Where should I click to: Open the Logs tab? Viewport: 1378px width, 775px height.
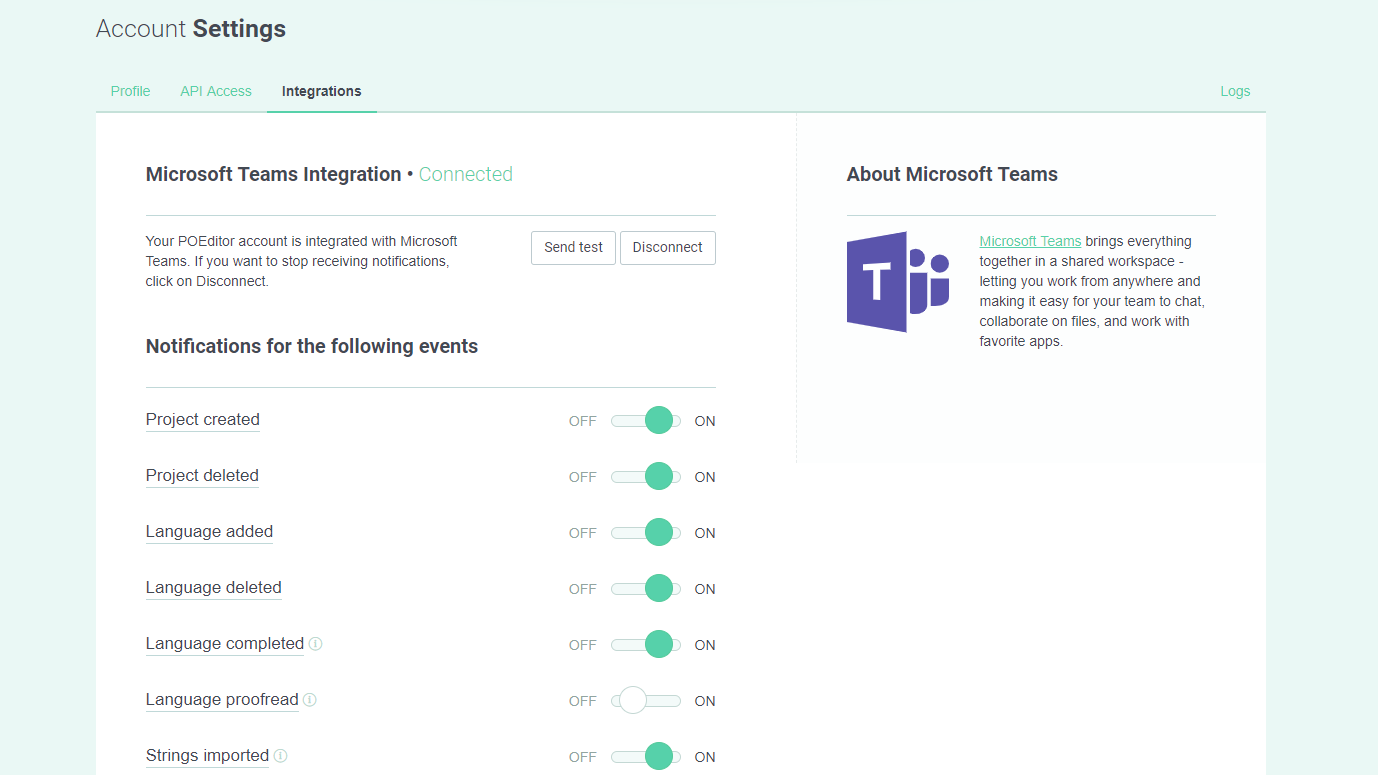[x=1235, y=91]
